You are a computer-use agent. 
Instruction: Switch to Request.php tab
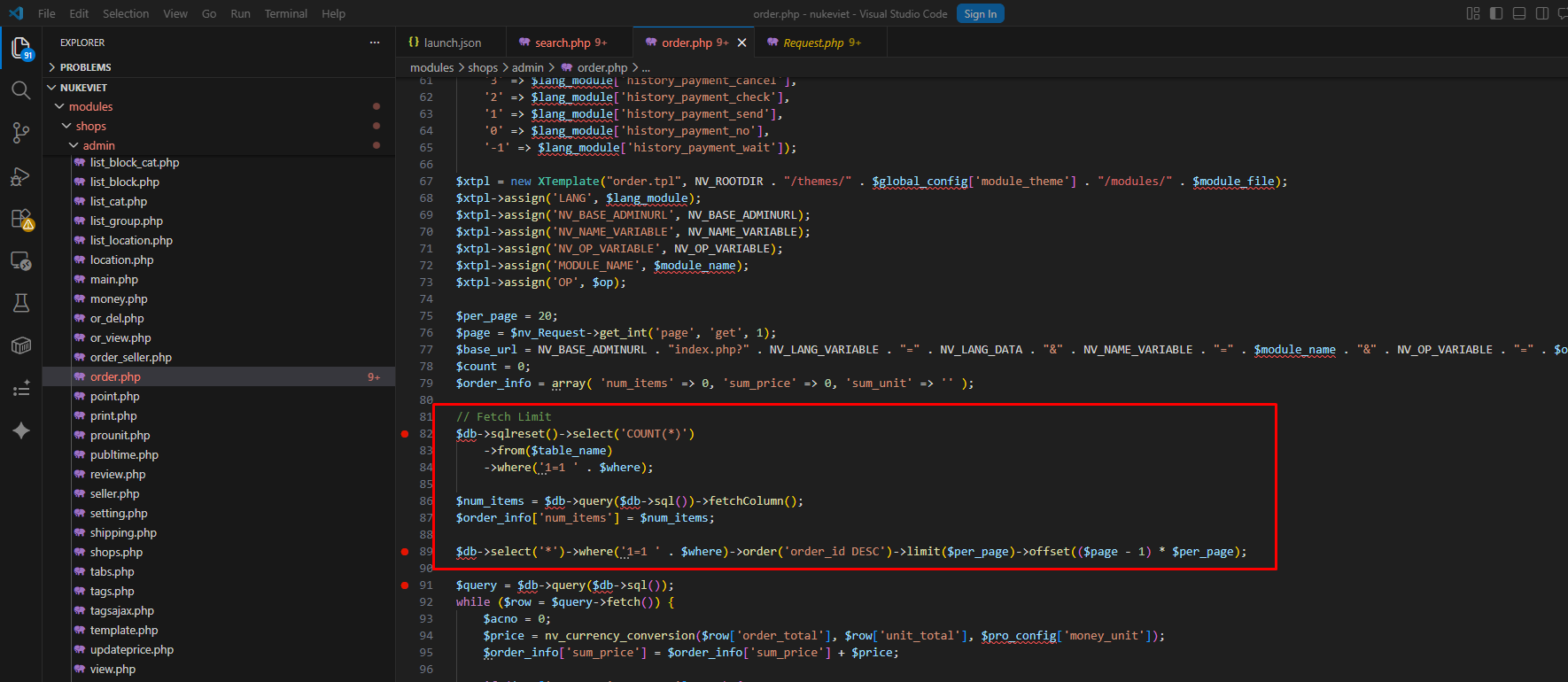tap(820, 43)
